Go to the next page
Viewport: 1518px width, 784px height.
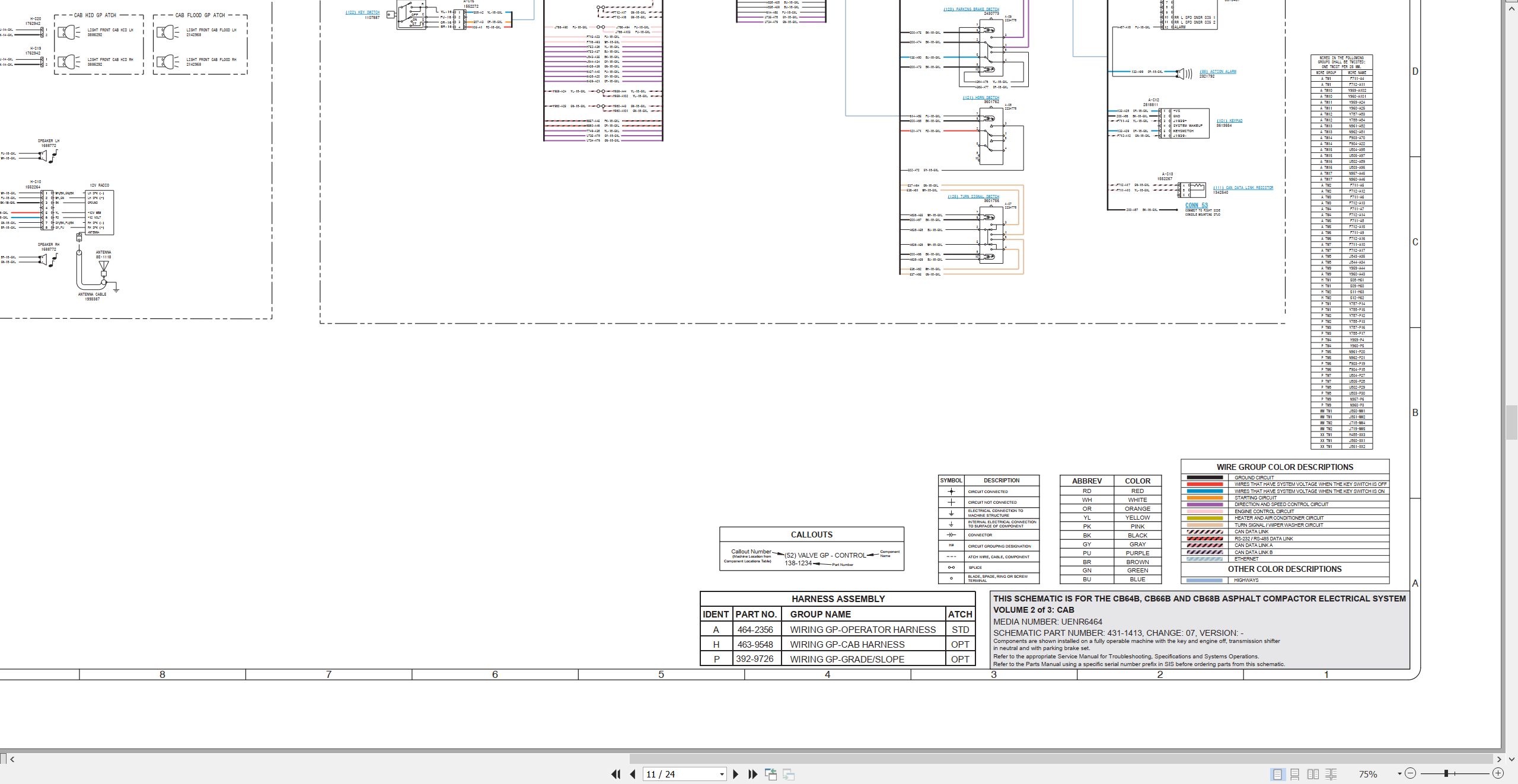[736, 774]
